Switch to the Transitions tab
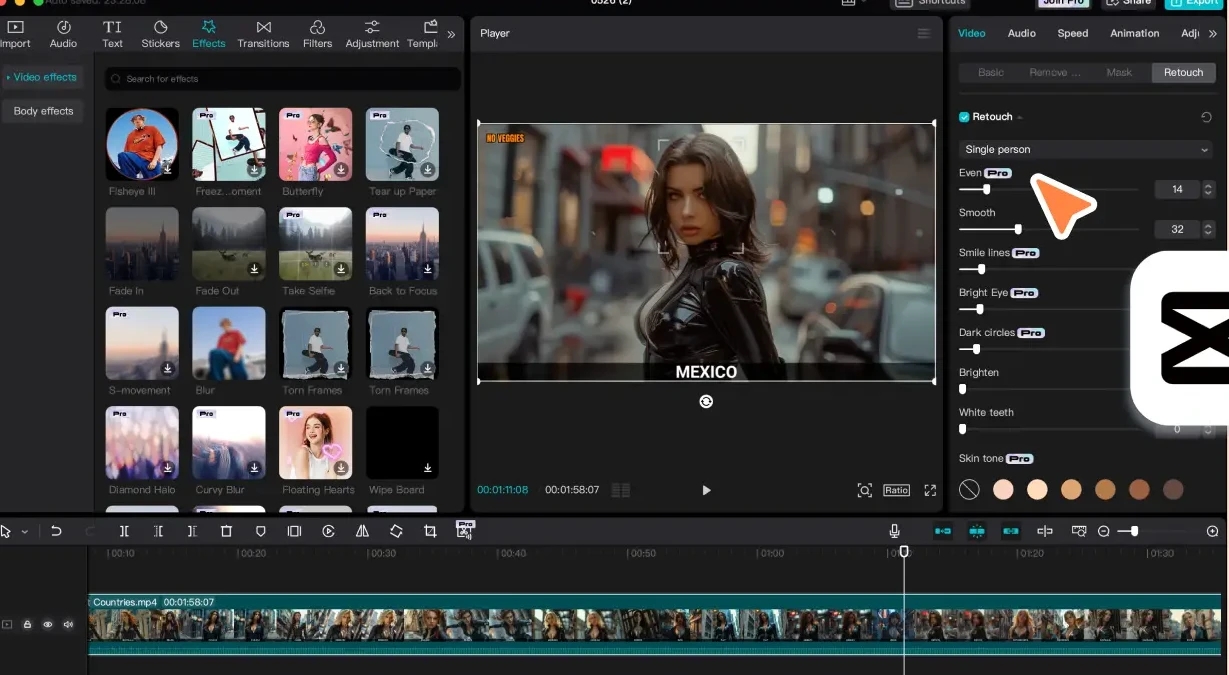This screenshot has height=675, width=1229. [x=263, y=33]
